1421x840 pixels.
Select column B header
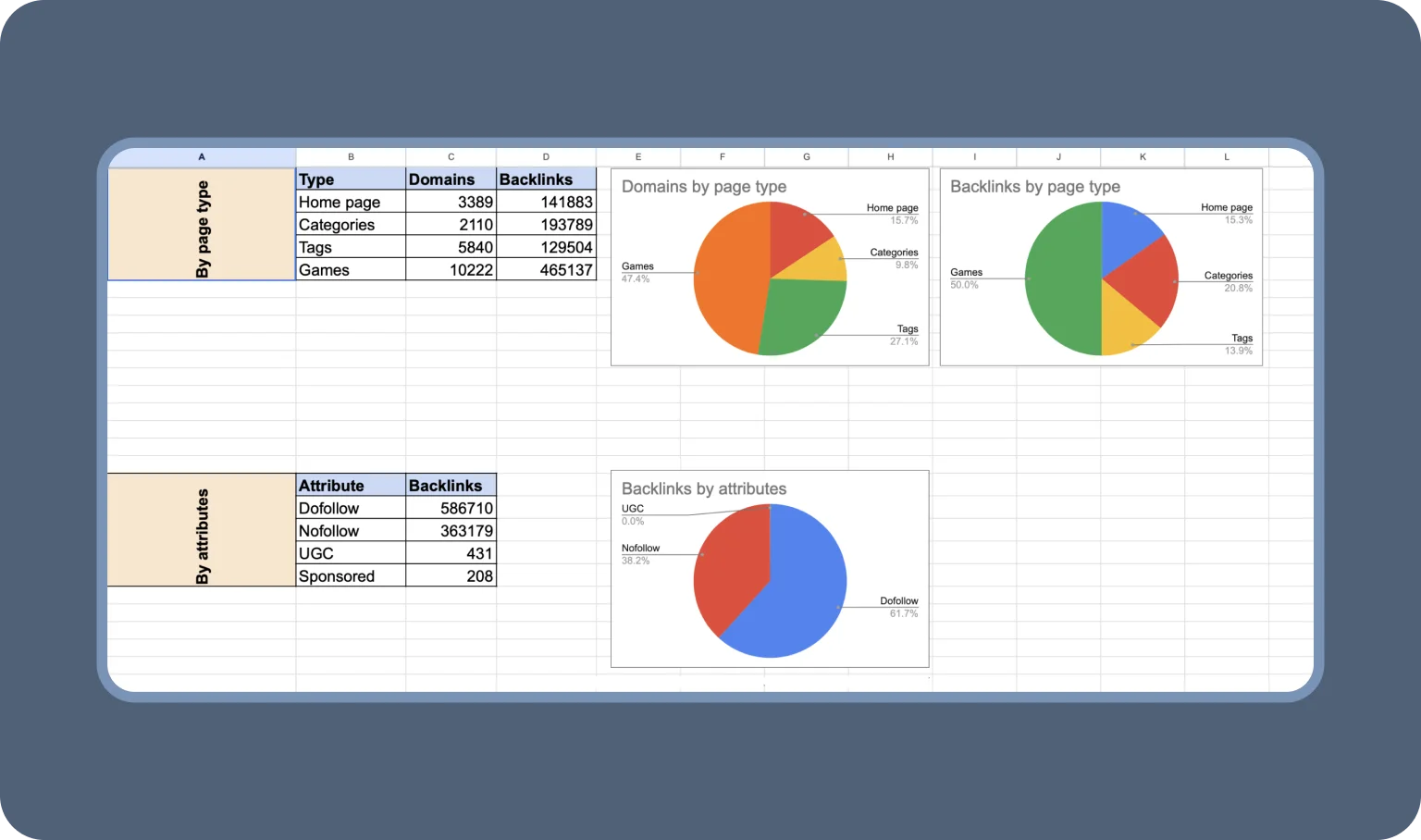(x=351, y=157)
